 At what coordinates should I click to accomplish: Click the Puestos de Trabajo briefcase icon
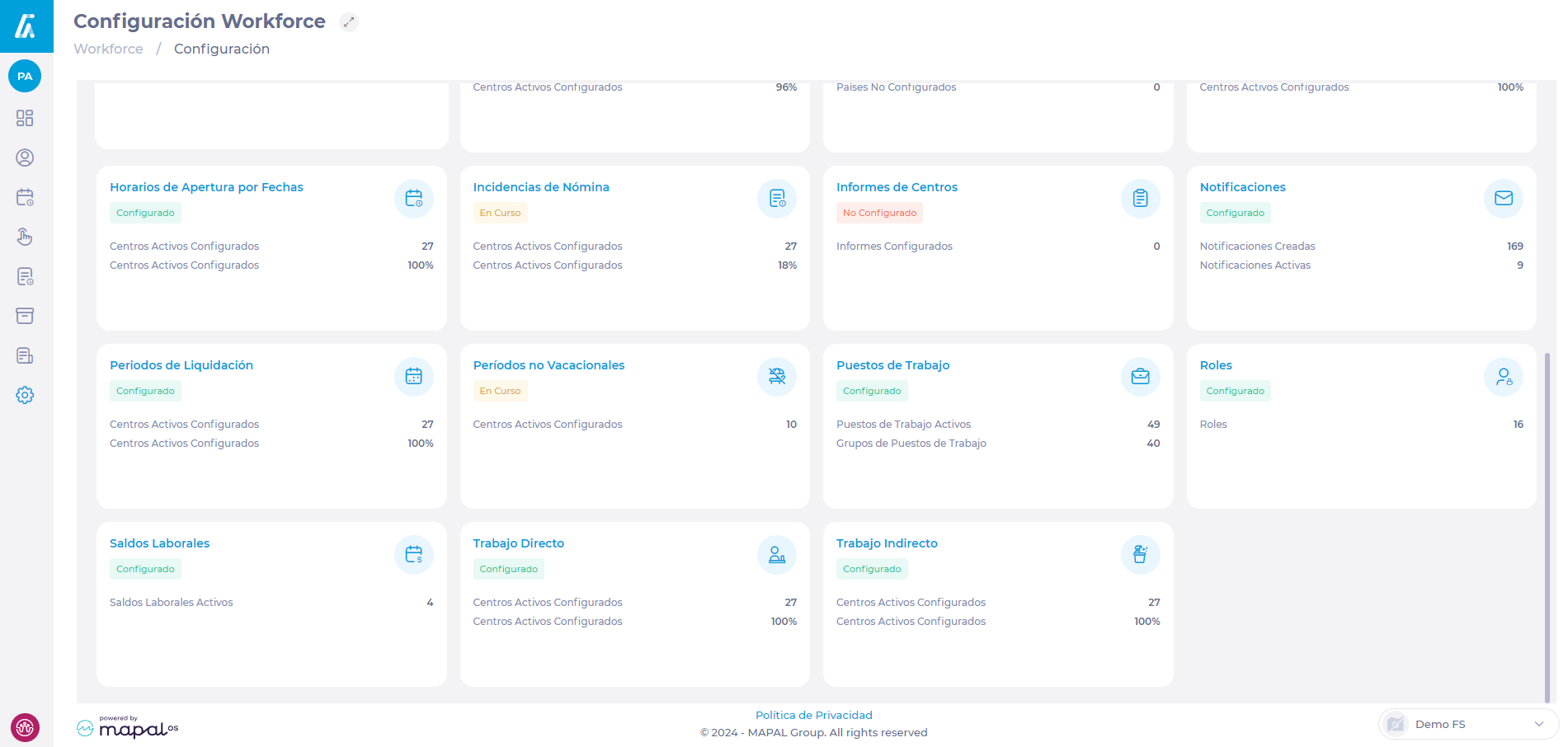click(x=1140, y=377)
